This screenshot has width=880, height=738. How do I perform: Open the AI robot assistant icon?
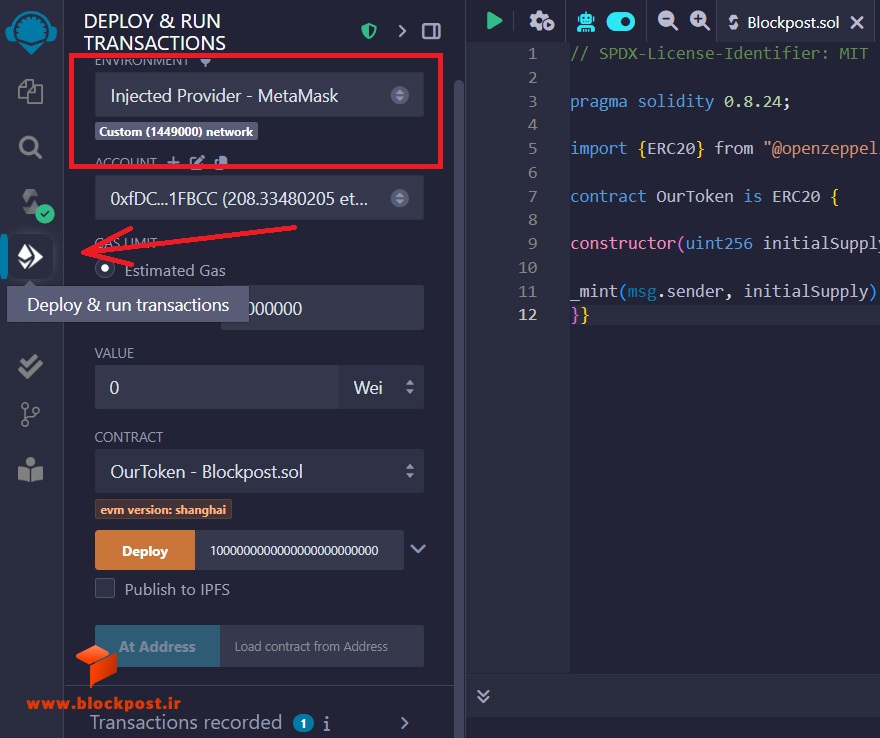[x=586, y=21]
